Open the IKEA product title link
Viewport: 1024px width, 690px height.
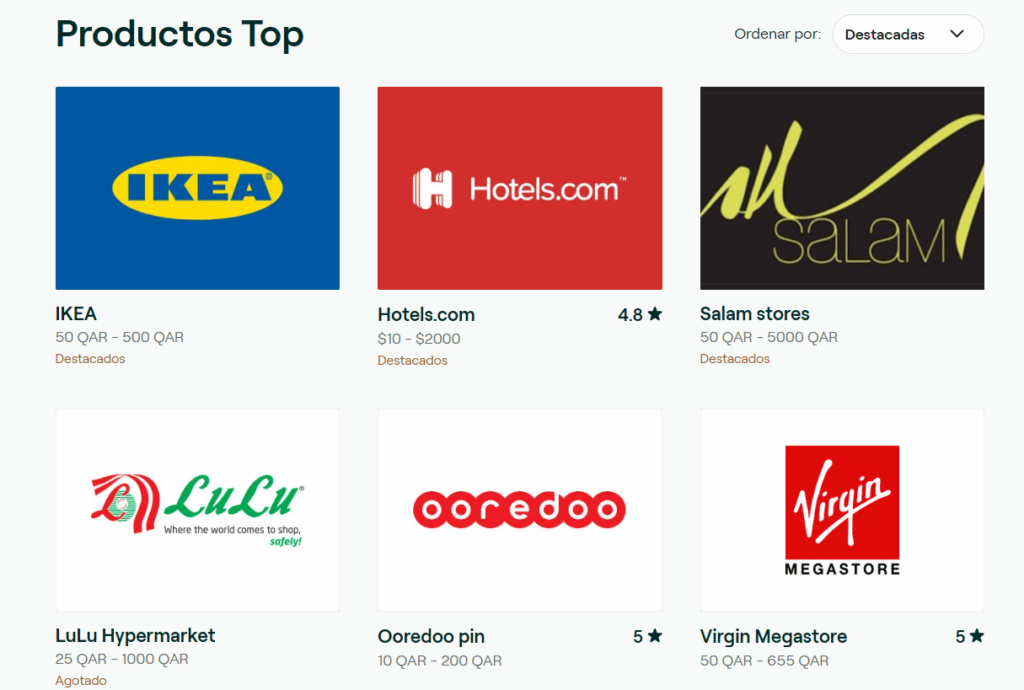coord(76,314)
